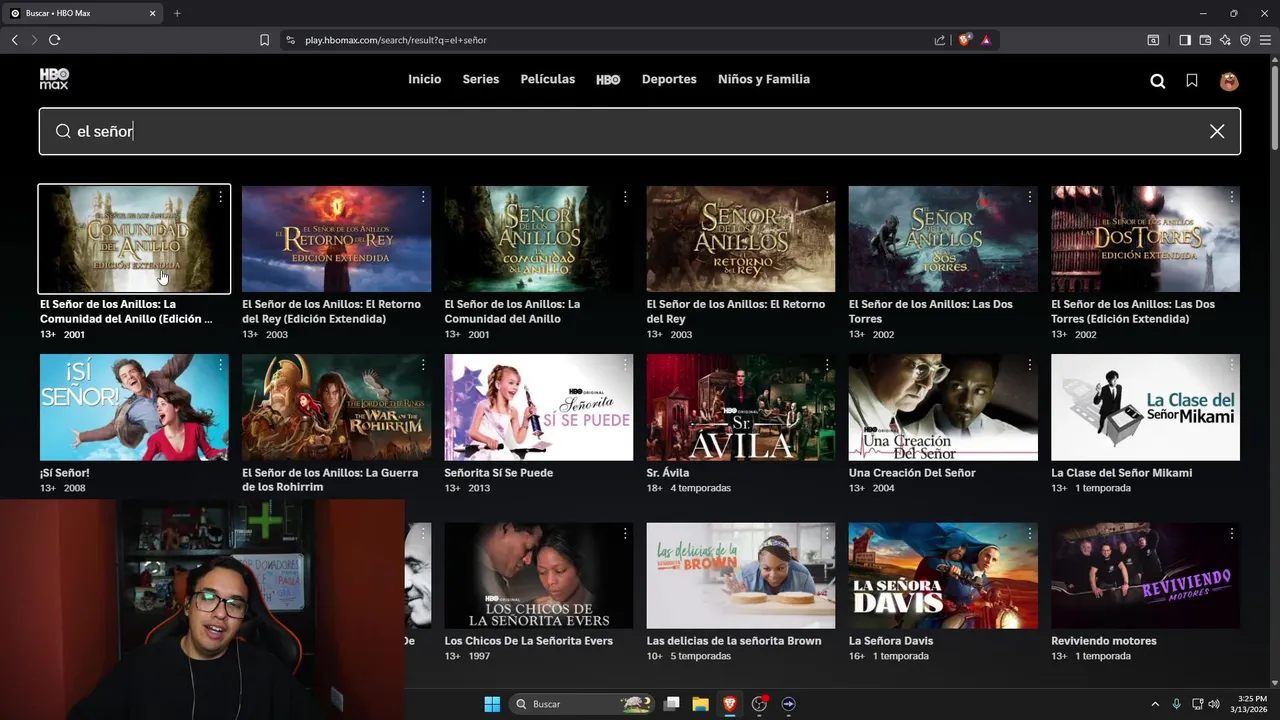1280x720 pixels.
Task: Open options menu on Los Chicos De La Señorita Evers
Action: click(625, 534)
